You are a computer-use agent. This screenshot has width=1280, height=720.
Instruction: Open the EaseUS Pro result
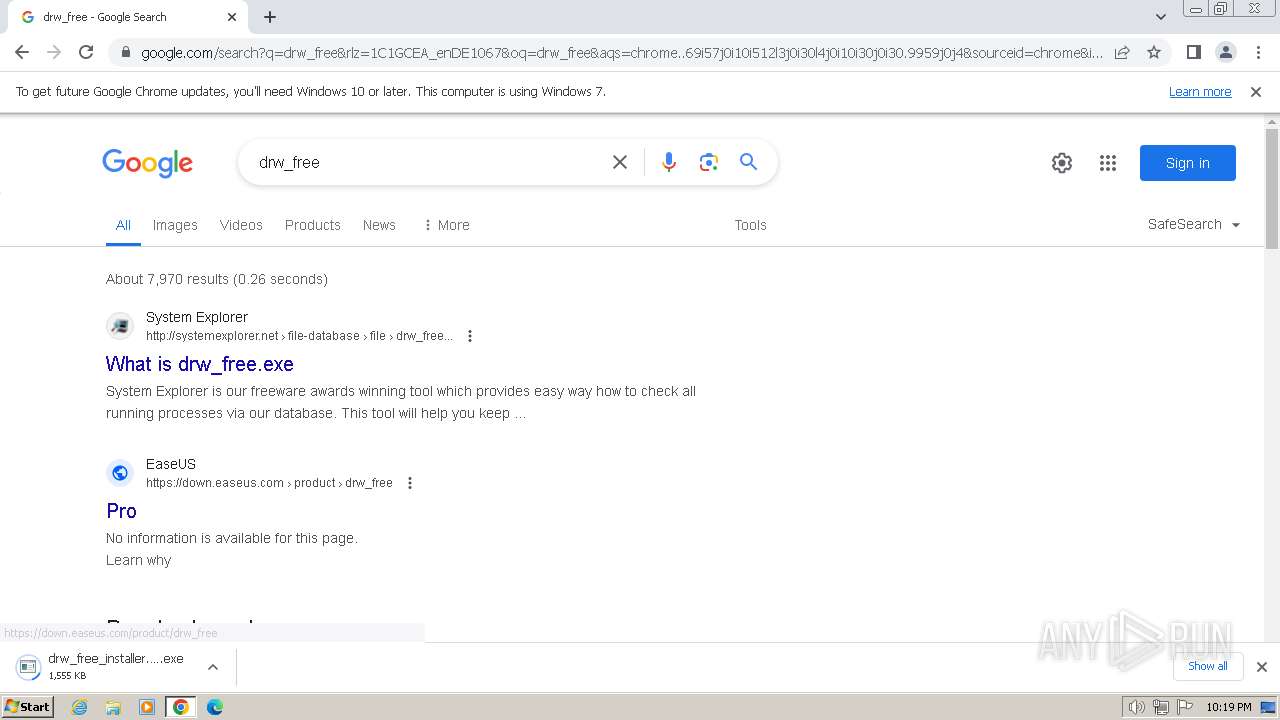[x=121, y=511]
